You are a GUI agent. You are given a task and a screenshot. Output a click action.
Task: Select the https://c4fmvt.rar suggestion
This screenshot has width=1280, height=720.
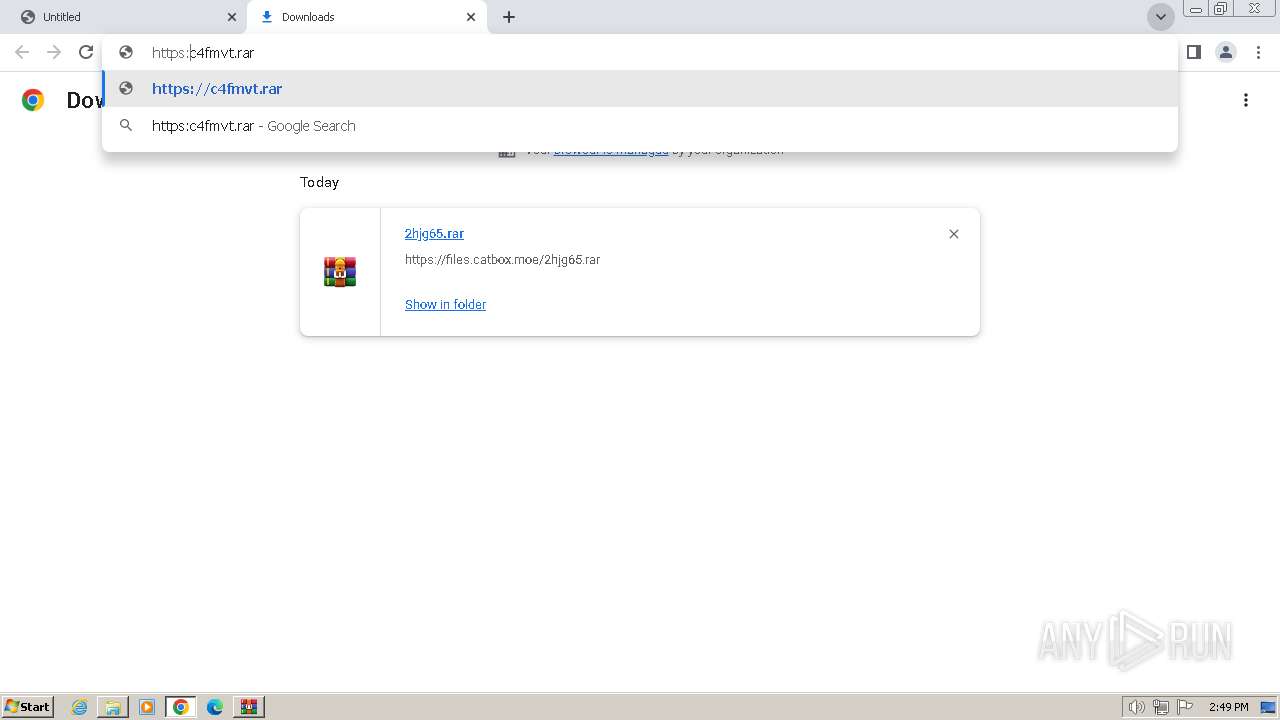click(640, 89)
